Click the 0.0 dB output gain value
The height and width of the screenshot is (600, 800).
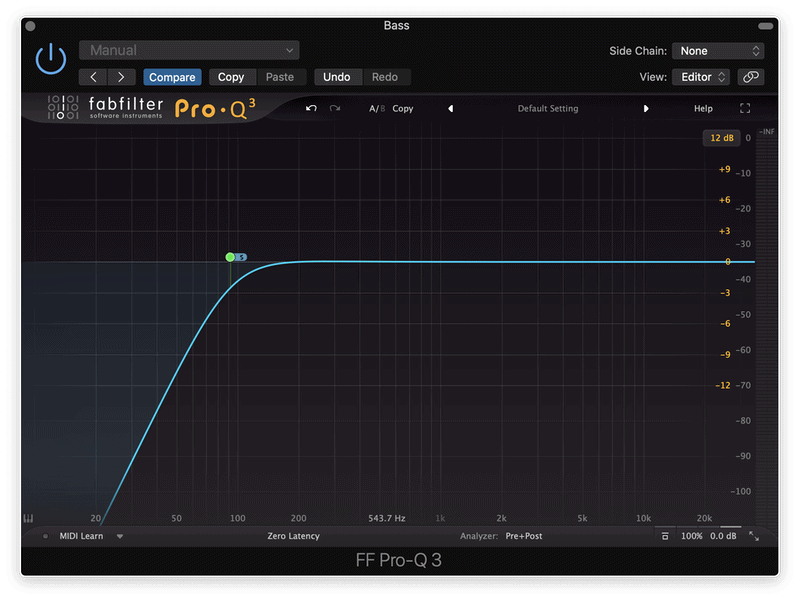723,536
